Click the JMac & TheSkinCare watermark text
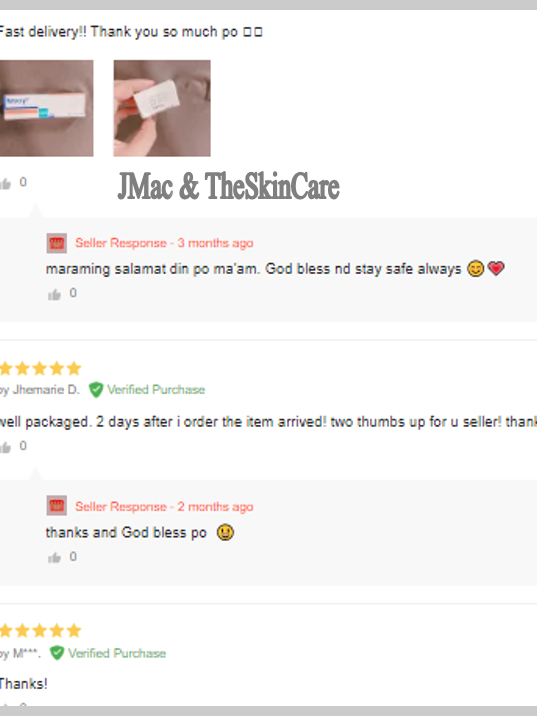This screenshot has height=716, width=537. pyautogui.click(x=228, y=186)
